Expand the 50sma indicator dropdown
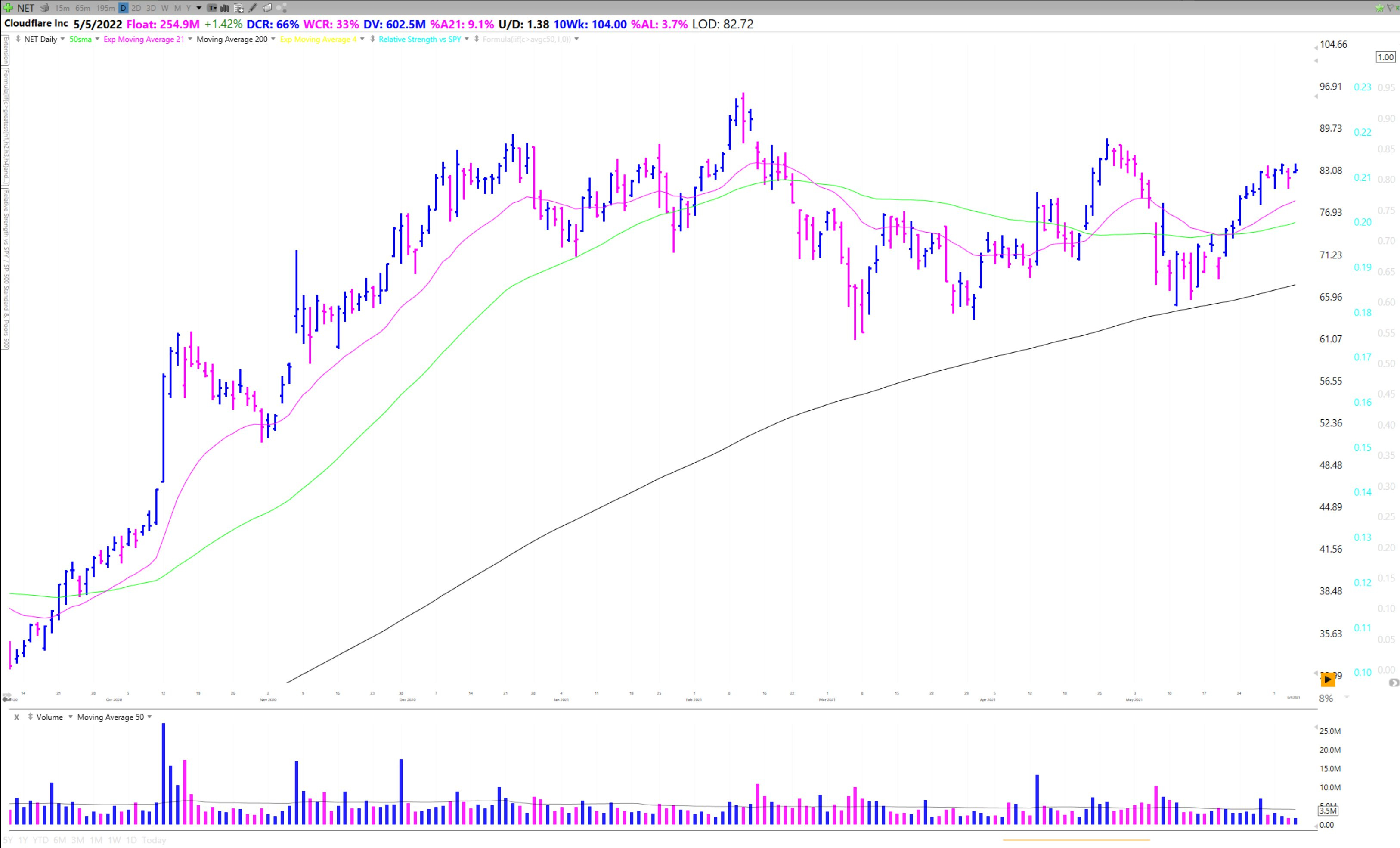 tap(97, 39)
